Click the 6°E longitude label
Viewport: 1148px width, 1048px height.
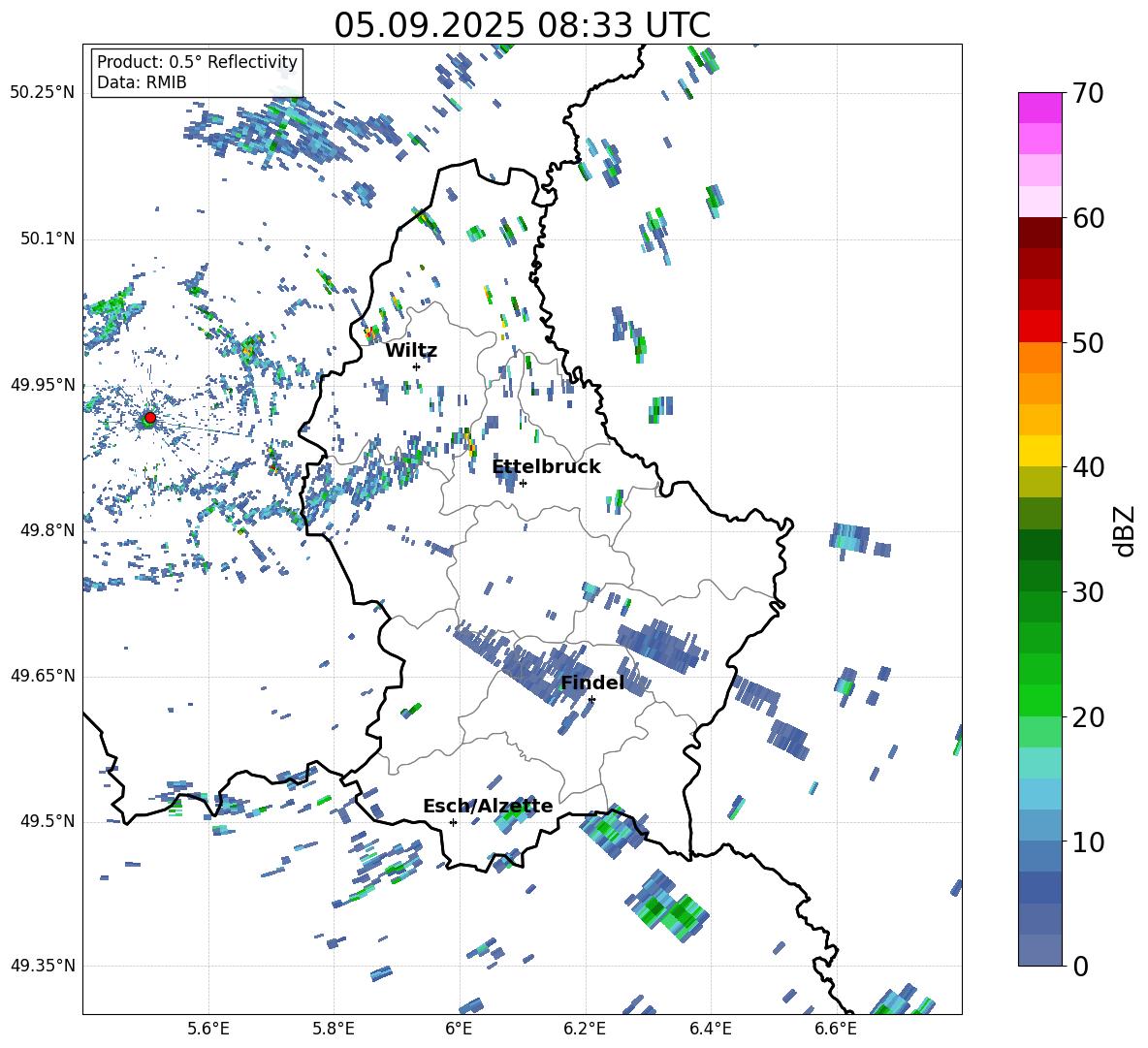point(459,1030)
